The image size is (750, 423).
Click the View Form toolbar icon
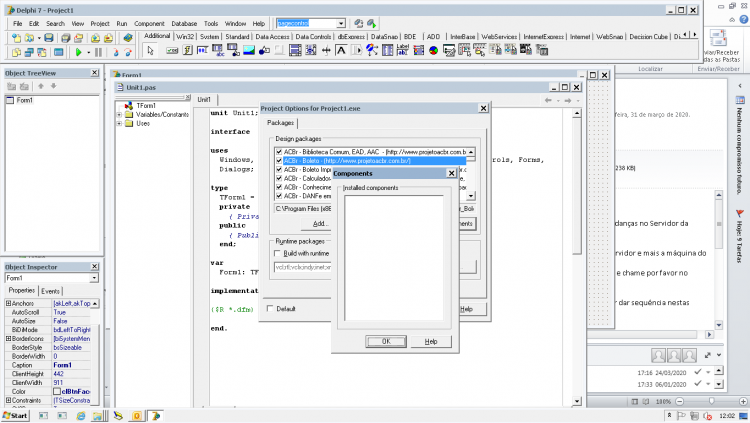(x=29, y=52)
